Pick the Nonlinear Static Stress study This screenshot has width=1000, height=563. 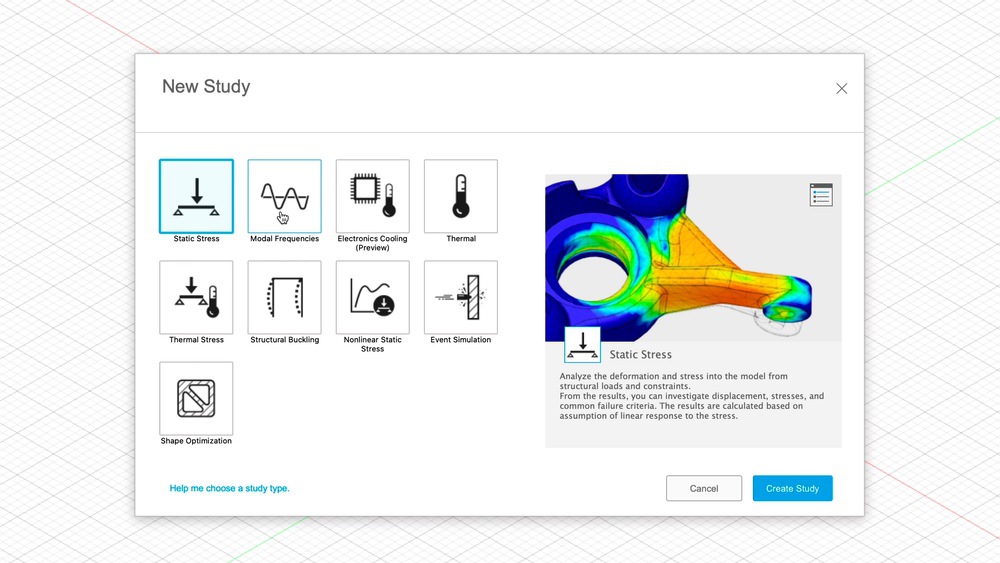coord(372,297)
